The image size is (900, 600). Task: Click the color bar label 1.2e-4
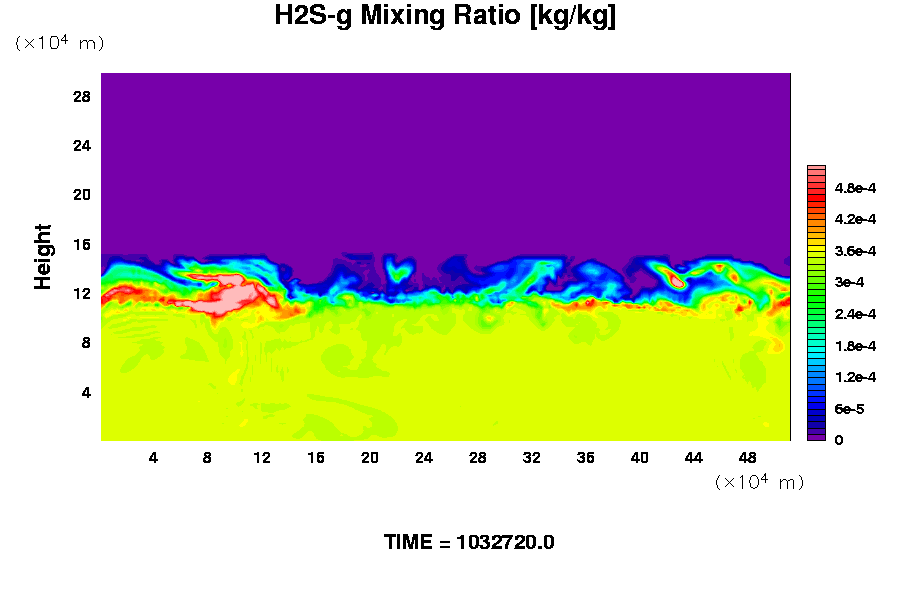[x=855, y=377]
